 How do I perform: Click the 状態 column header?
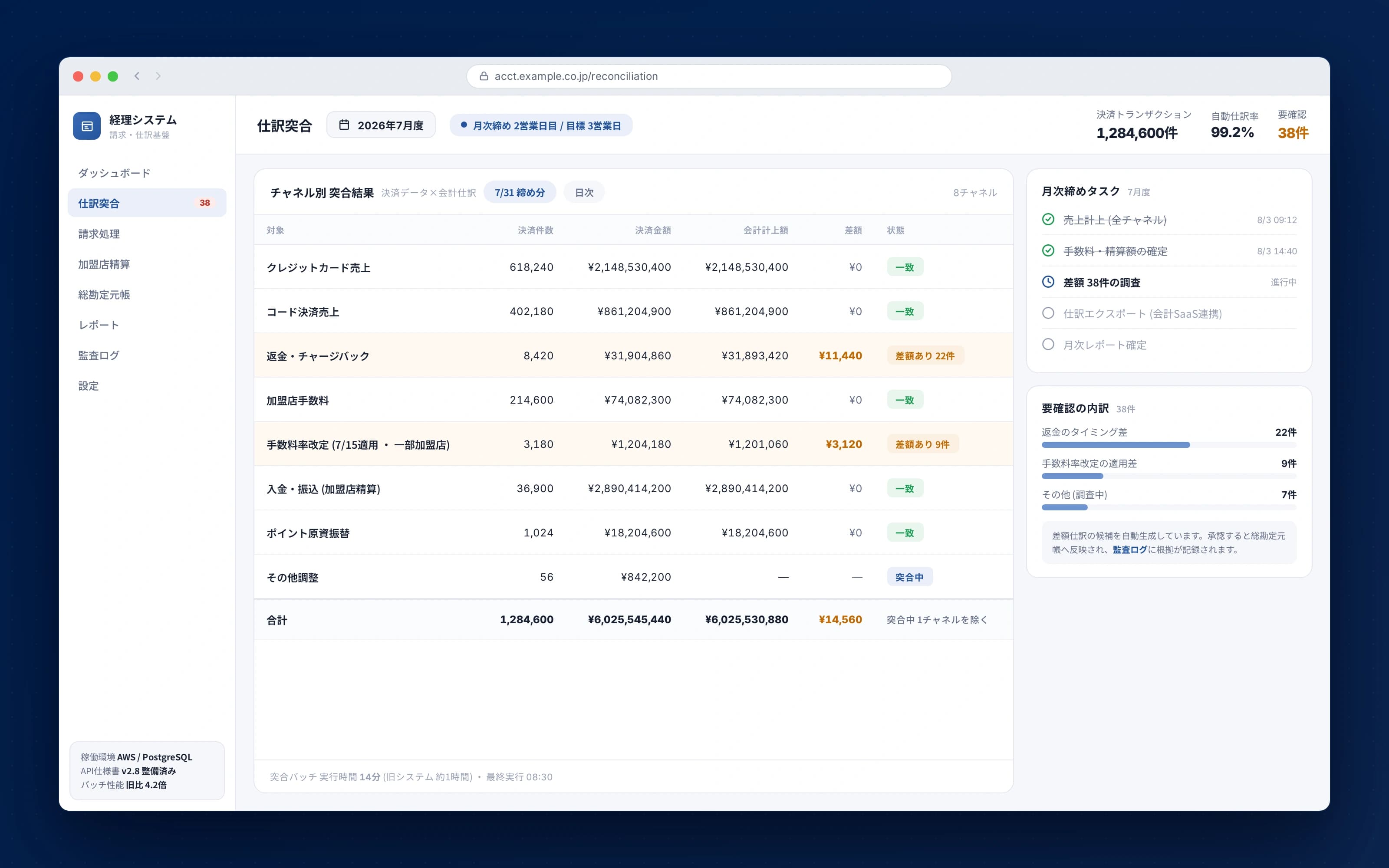[895, 230]
